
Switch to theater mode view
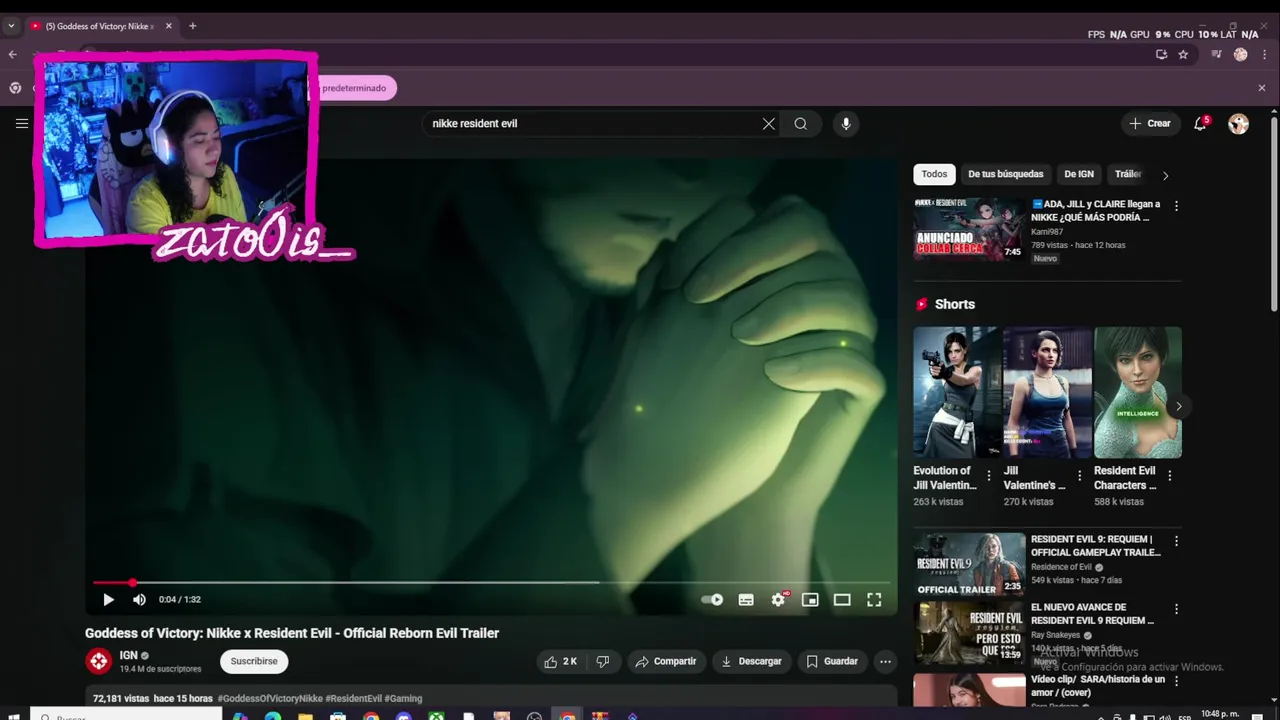tap(842, 600)
